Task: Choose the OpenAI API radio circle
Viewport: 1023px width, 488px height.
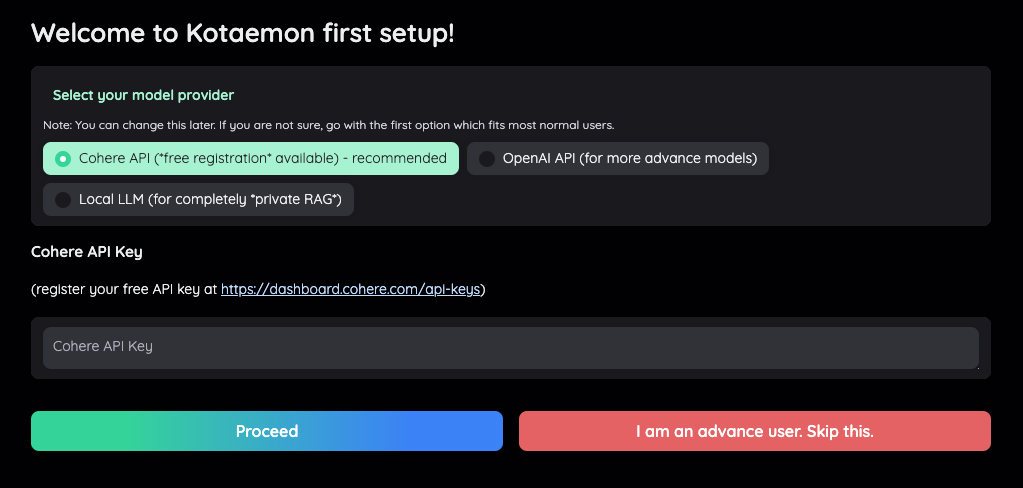Action: point(487,159)
